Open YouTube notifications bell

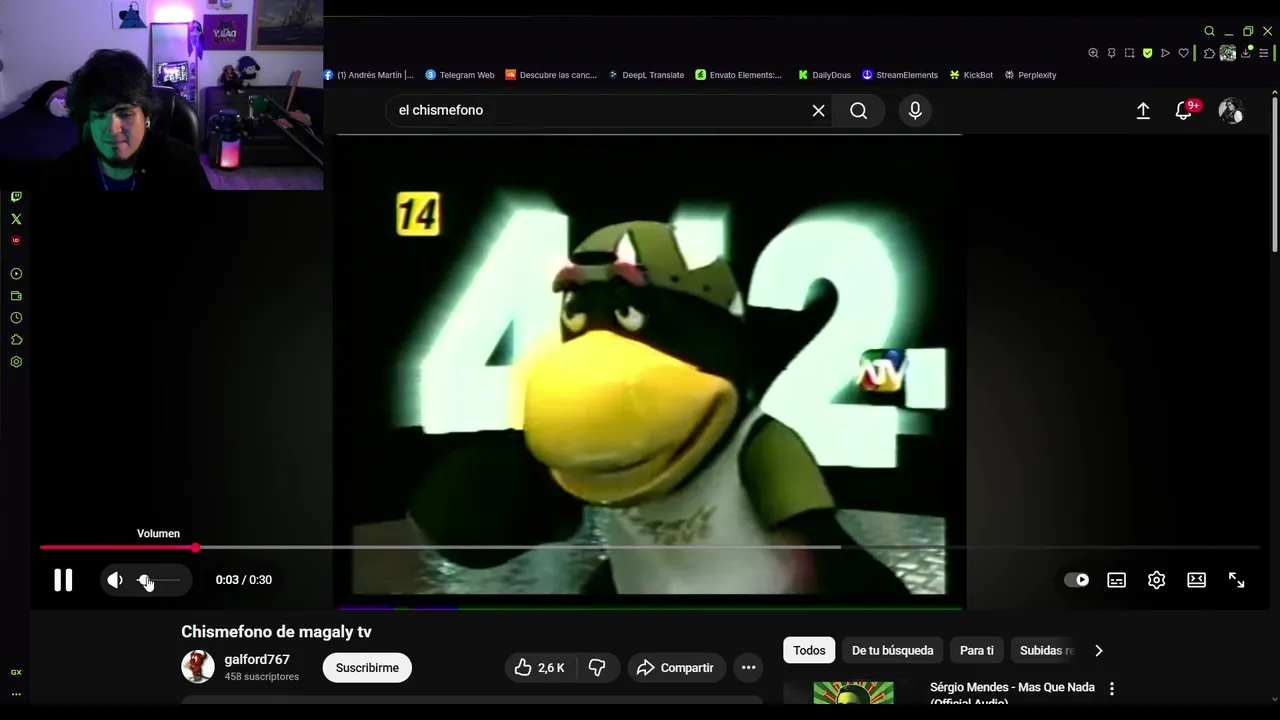pyautogui.click(x=1183, y=110)
